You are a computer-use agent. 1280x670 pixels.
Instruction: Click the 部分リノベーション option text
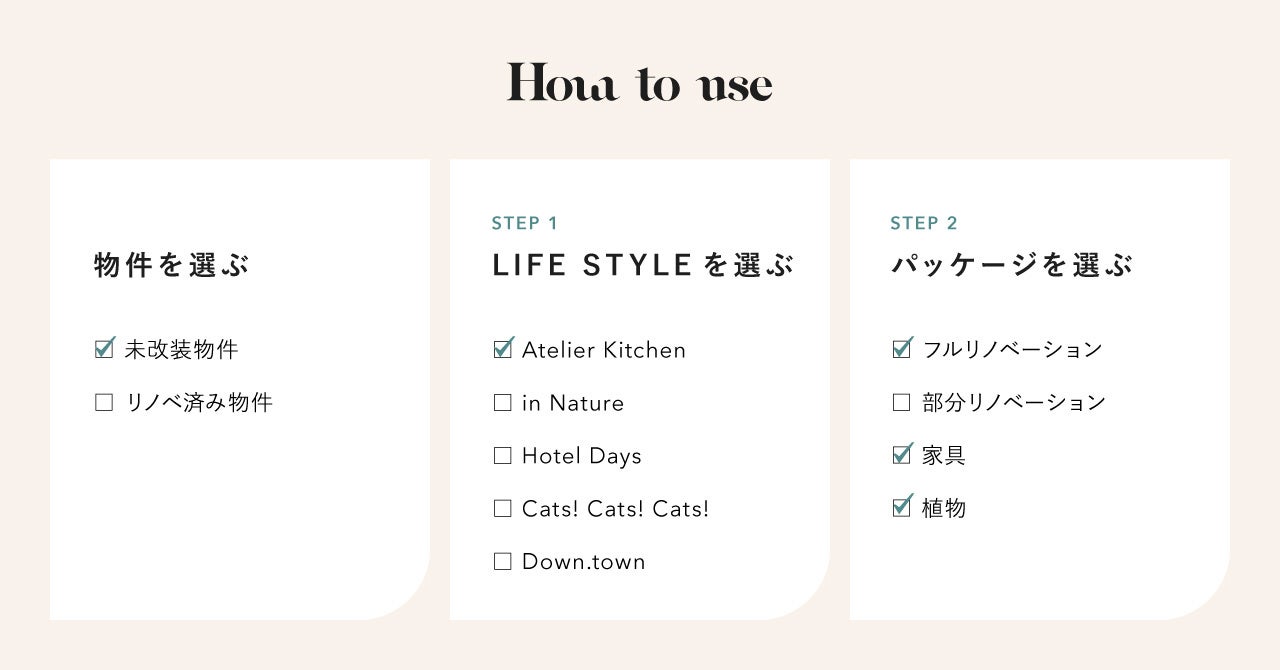click(x=1014, y=403)
